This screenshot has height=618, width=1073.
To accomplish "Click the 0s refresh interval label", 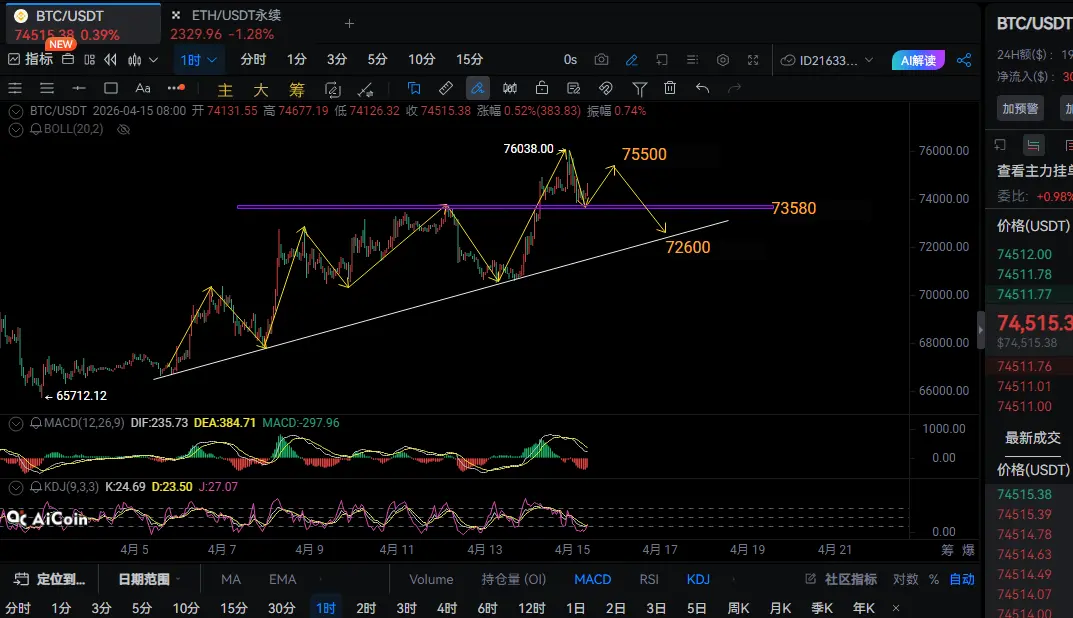I will click(x=570, y=60).
